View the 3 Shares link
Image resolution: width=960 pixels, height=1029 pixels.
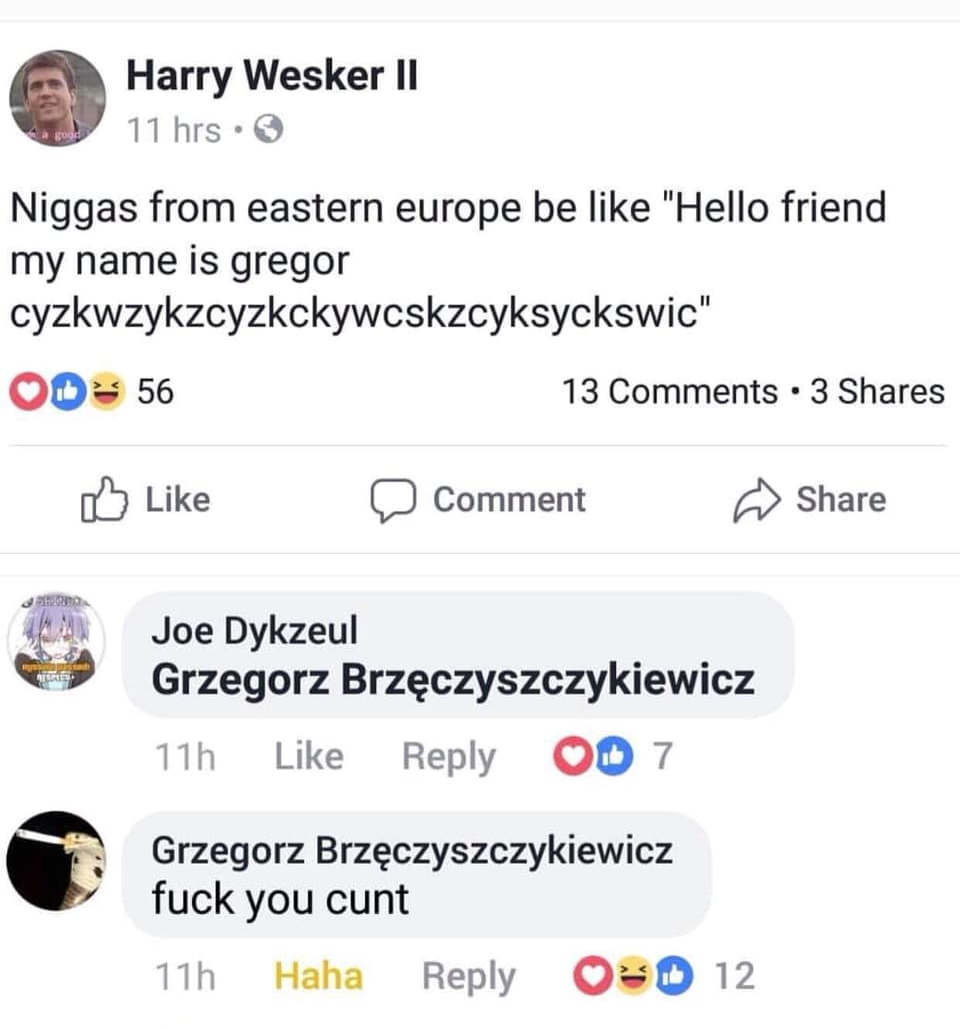click(877, 392)
